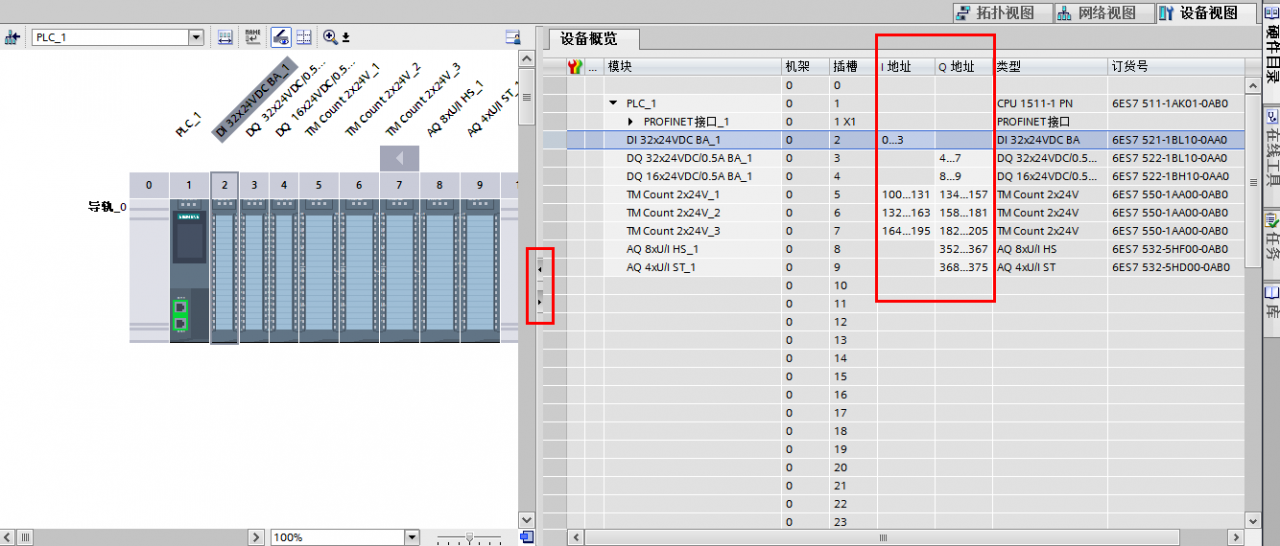This screenshot has width=1280, height=546.
Task: Click the tilted PLC_1 label above the rack
Action: 189,124
